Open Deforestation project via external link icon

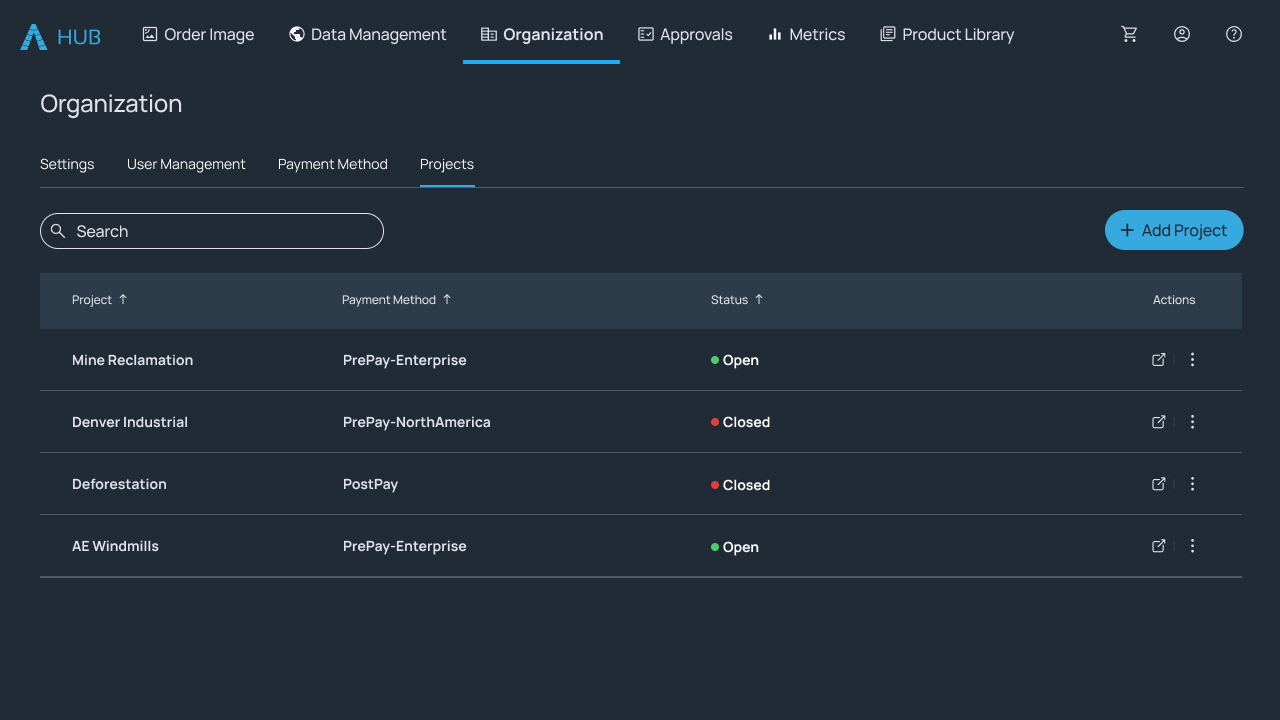[x=1159, y=484]
